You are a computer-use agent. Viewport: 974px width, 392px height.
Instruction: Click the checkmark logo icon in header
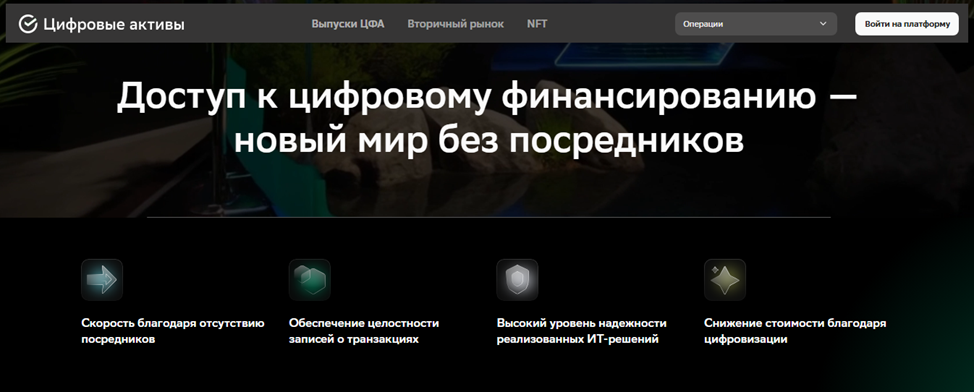pos(28,24)
